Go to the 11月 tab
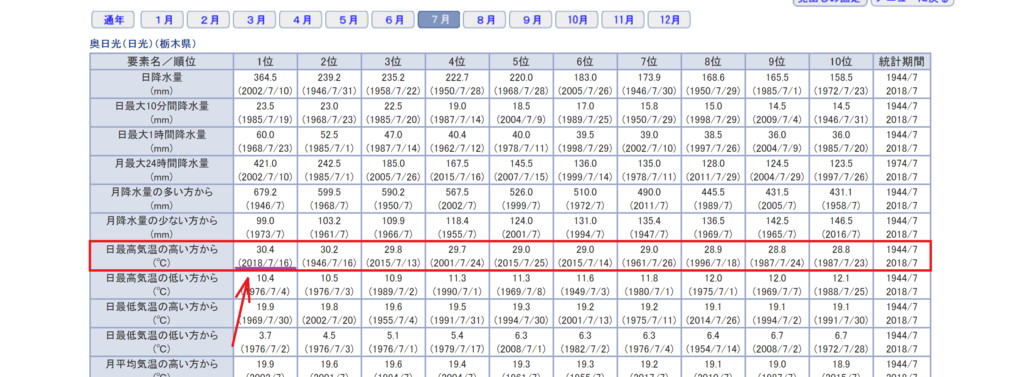Viewport: 1024px width, 377px height. tap(624, 20)
